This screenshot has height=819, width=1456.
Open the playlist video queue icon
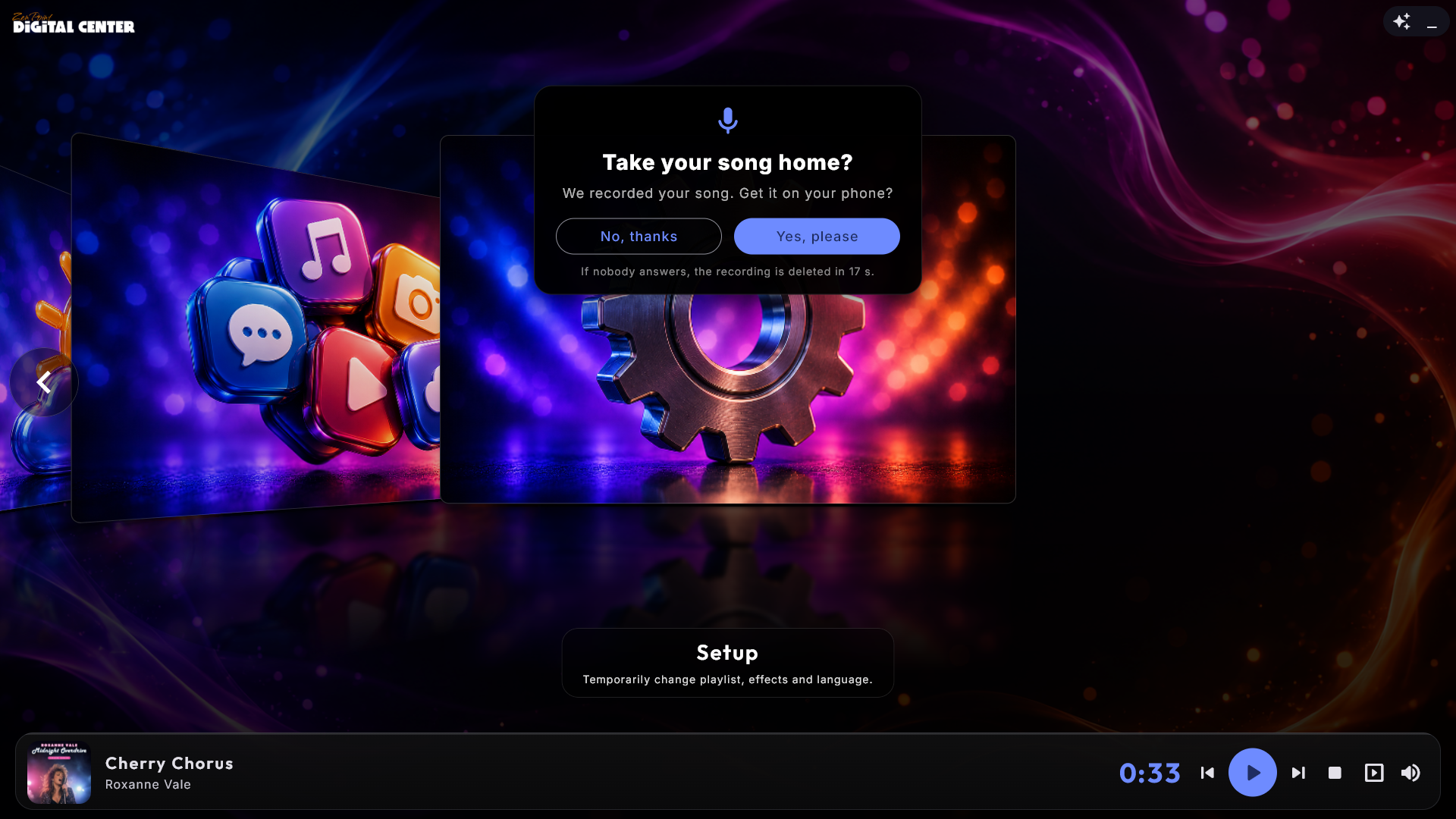(1374, 773)
